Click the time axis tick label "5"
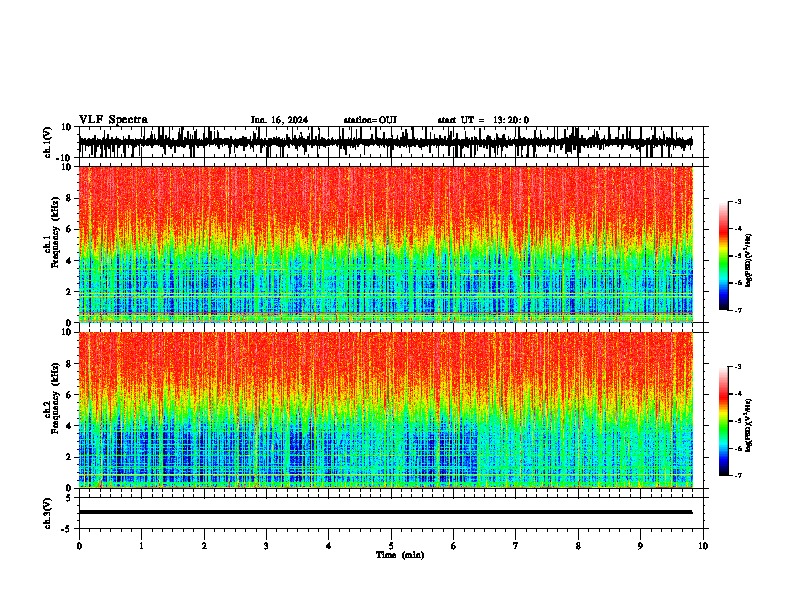 coord(391,546)
